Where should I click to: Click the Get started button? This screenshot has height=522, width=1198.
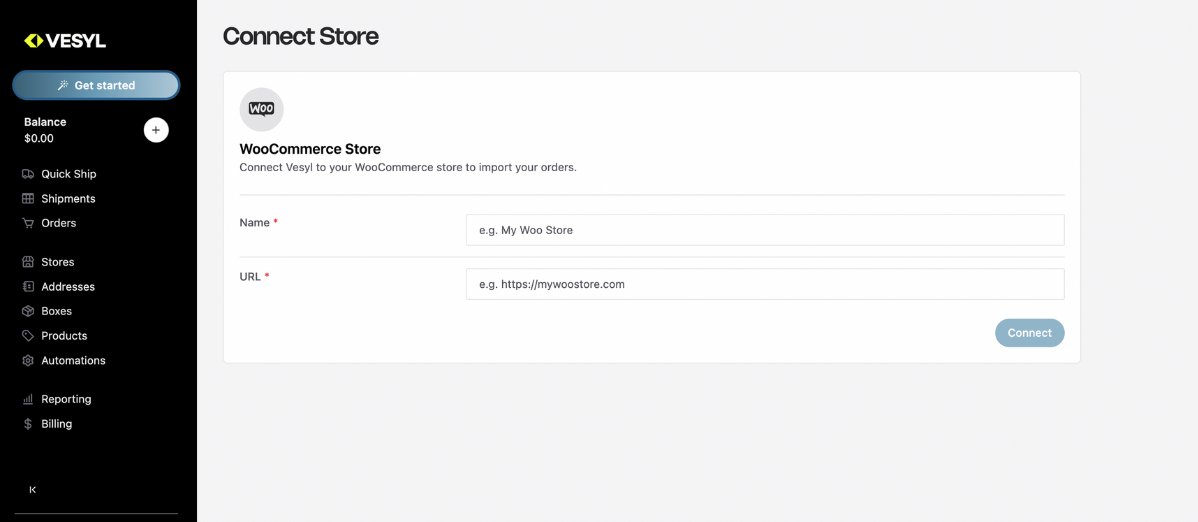96,86
